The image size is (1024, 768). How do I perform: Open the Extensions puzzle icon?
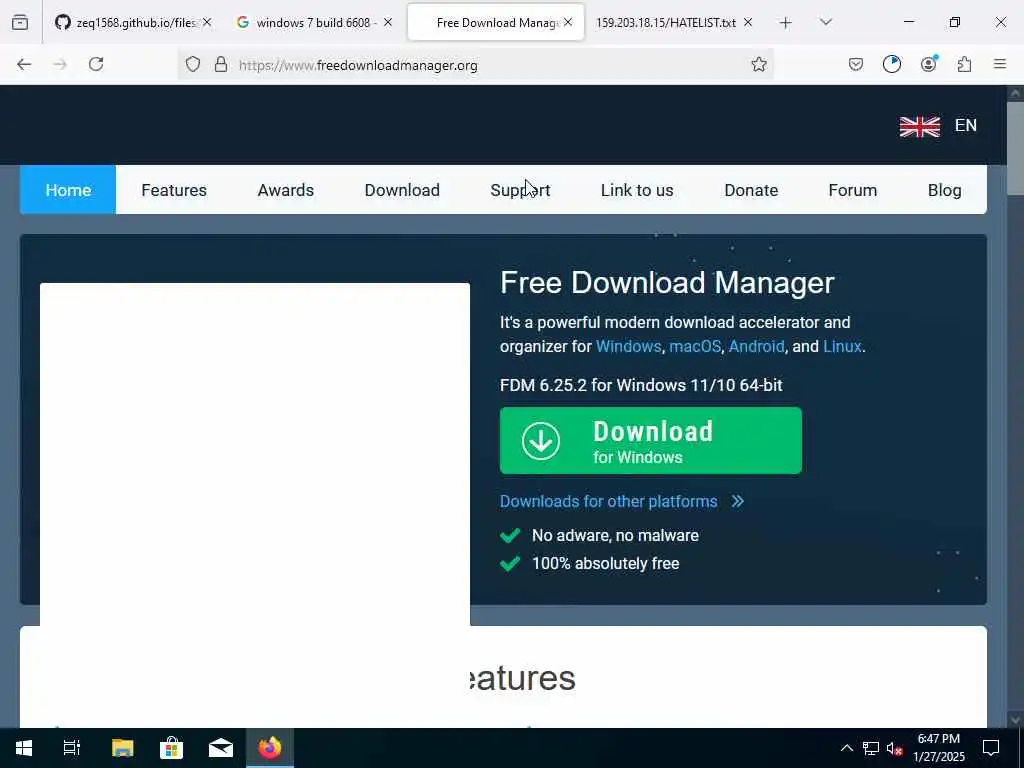tap(964, 64)
